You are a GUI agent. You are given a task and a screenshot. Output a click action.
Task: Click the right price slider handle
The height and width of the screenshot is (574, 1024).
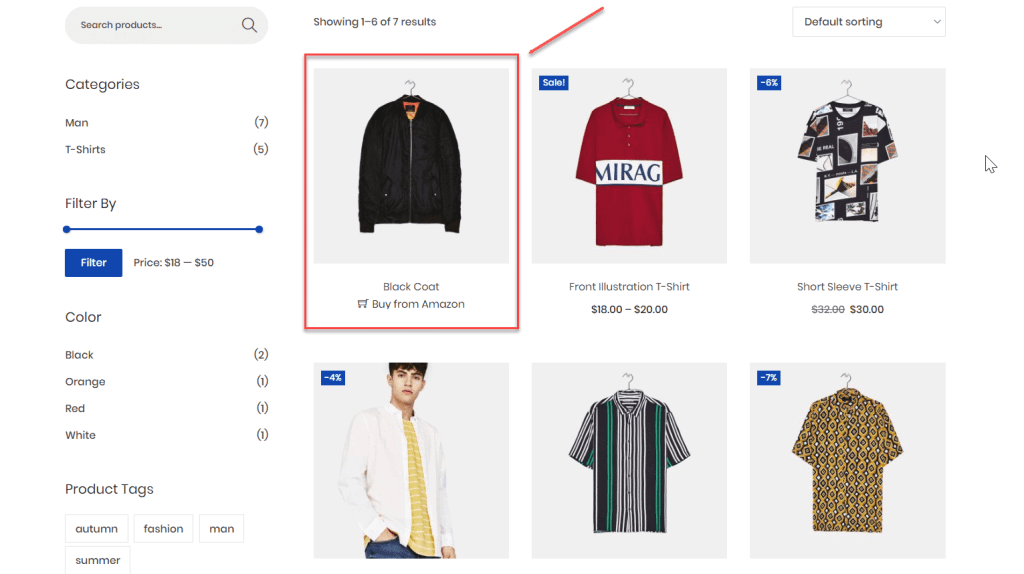coord(259,230)
